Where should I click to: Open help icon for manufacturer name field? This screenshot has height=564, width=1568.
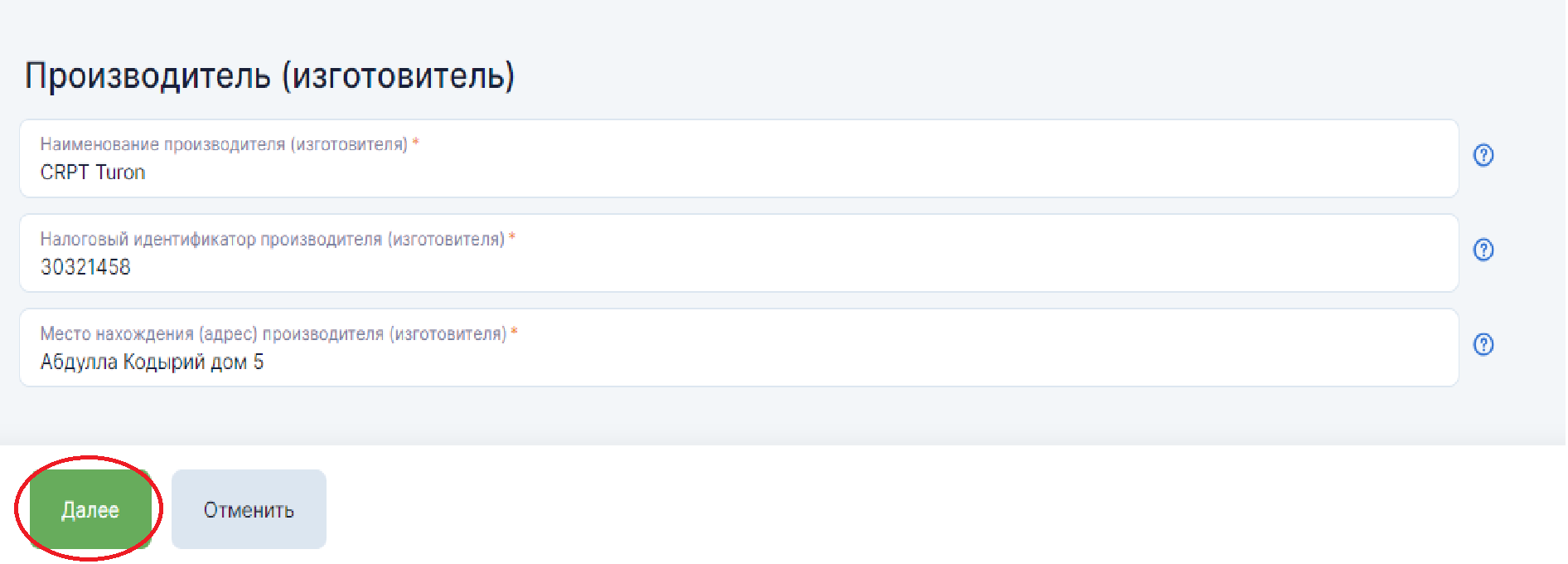(1483, 155)
